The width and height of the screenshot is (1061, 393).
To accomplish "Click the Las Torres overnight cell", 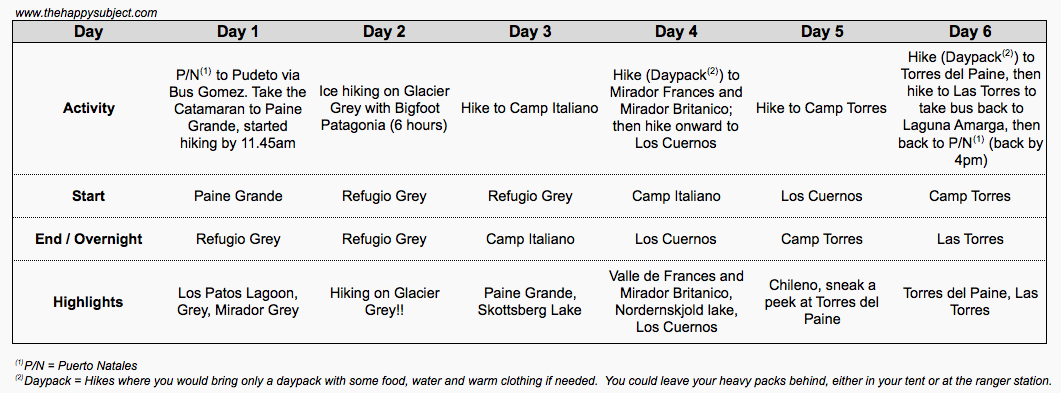I will click(x=970, y=239).
